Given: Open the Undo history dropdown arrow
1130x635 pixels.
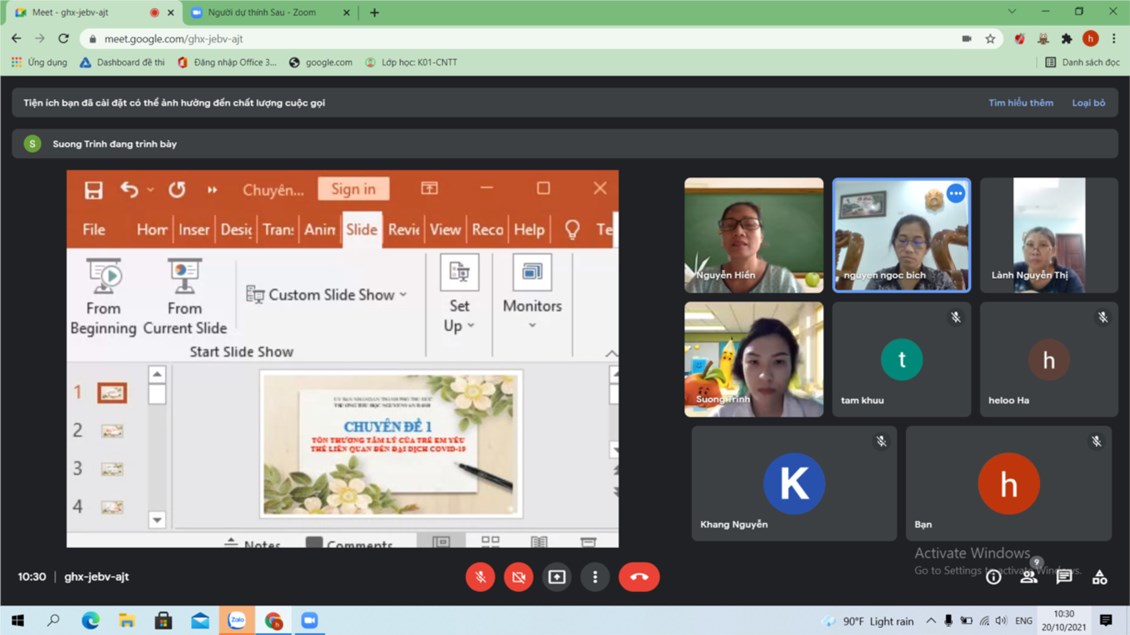Looking at the screenshot, I should 151,190.
